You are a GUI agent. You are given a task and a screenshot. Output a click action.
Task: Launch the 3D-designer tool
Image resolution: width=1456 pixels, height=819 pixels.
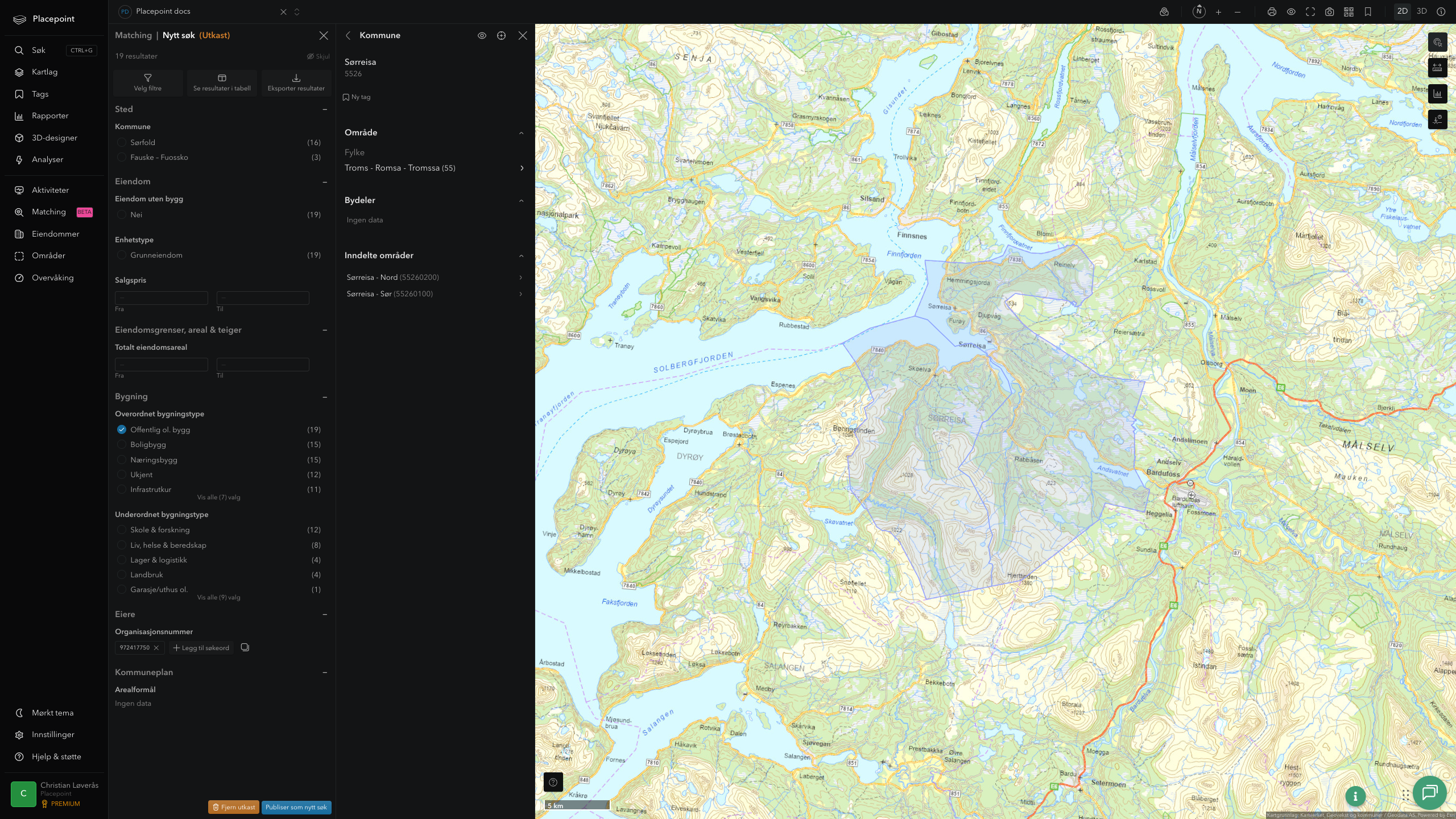pyautogui.click(x=54, y=138)
